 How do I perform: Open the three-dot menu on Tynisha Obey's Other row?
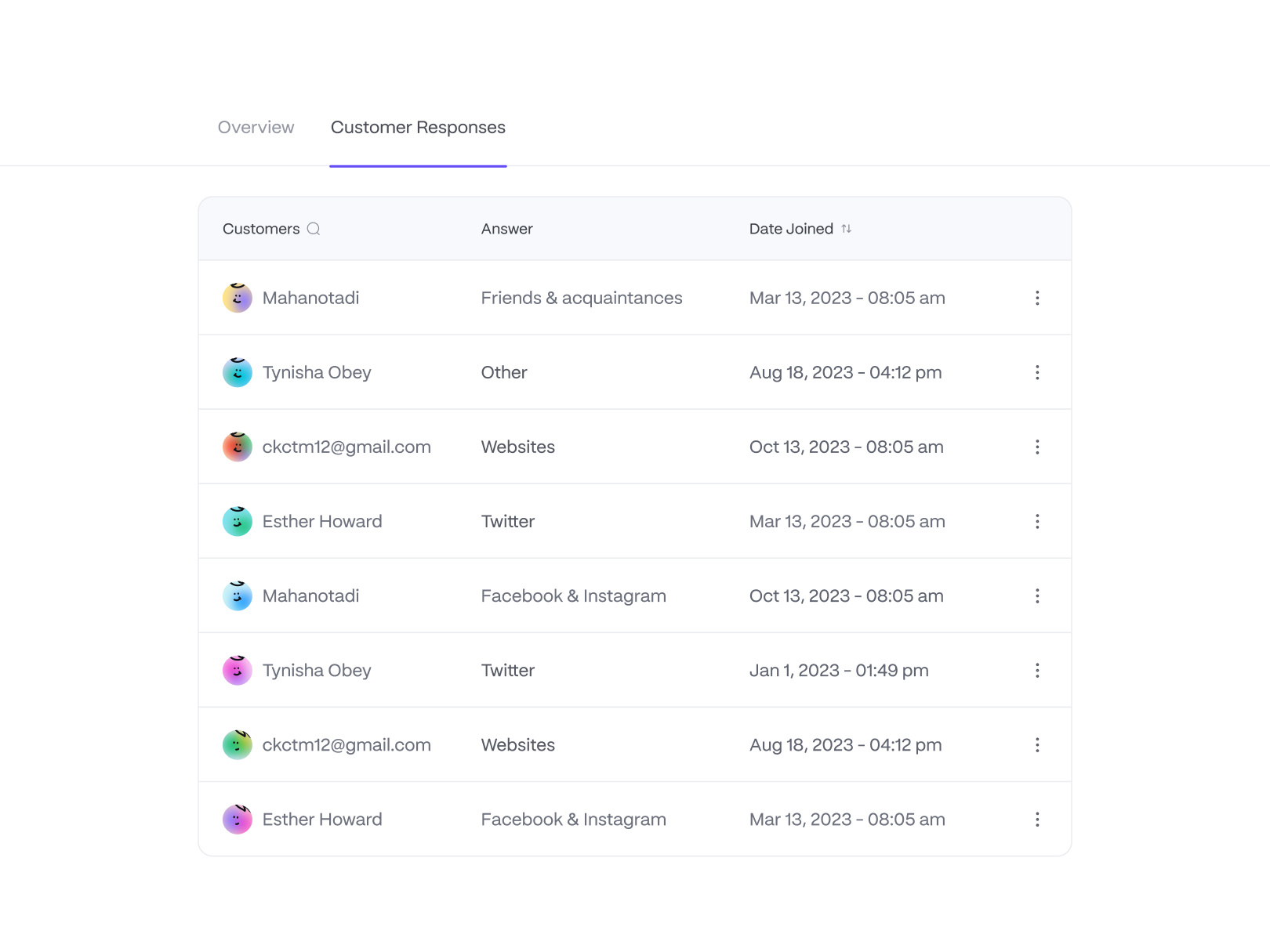coord(1037,372)
